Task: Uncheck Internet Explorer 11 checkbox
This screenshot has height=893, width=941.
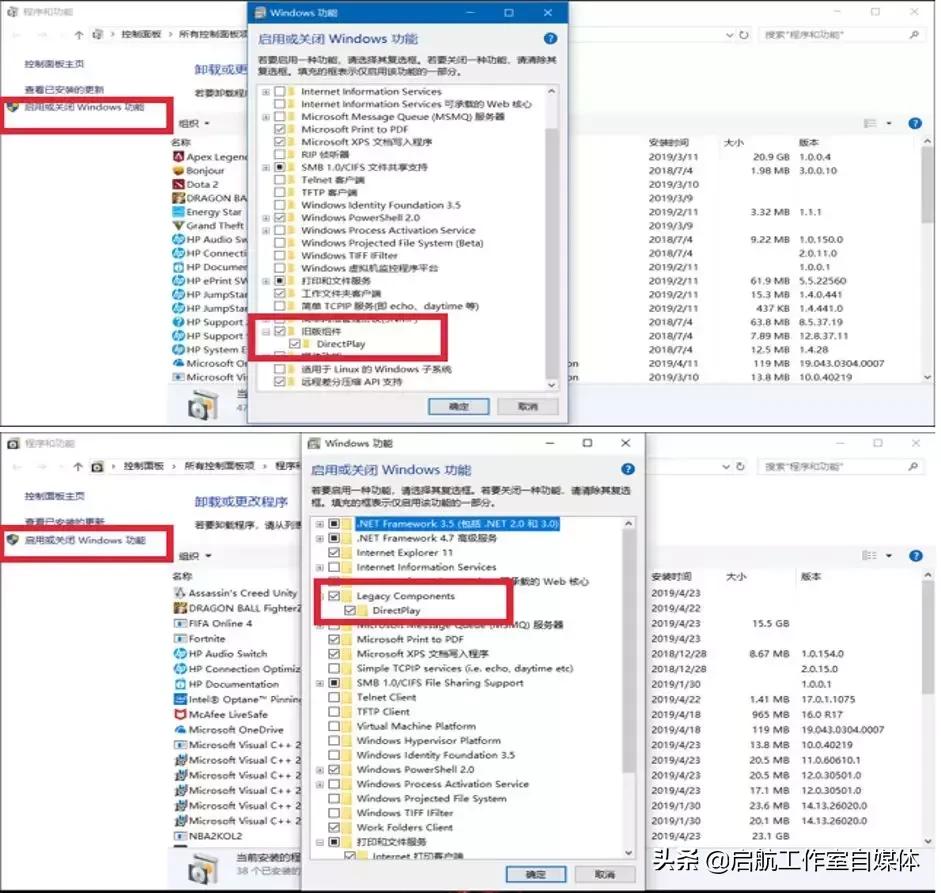Action: [334, 552]
